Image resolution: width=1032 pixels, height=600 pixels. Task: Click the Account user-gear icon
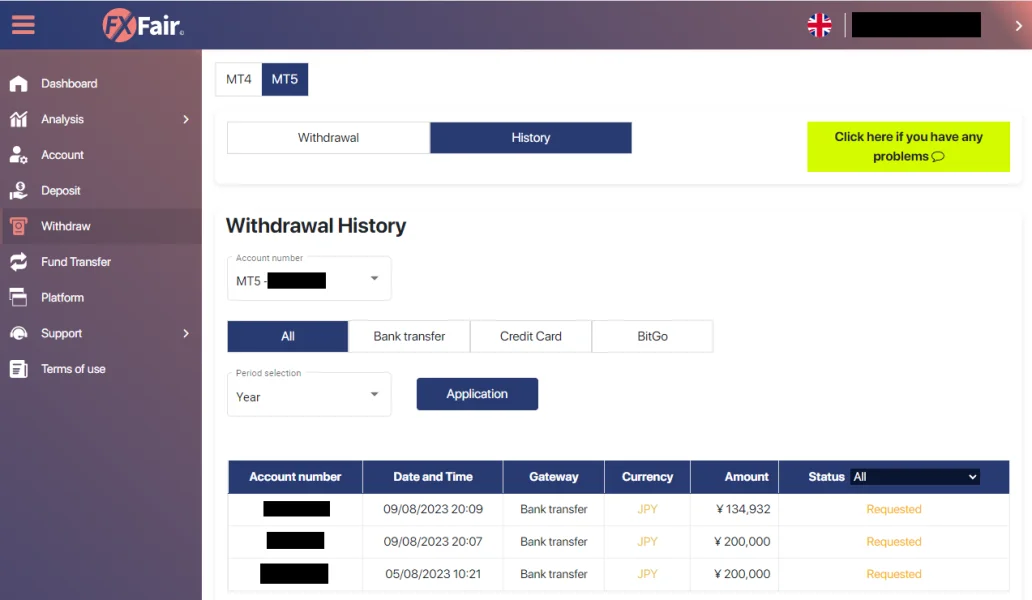pos(18,155)
